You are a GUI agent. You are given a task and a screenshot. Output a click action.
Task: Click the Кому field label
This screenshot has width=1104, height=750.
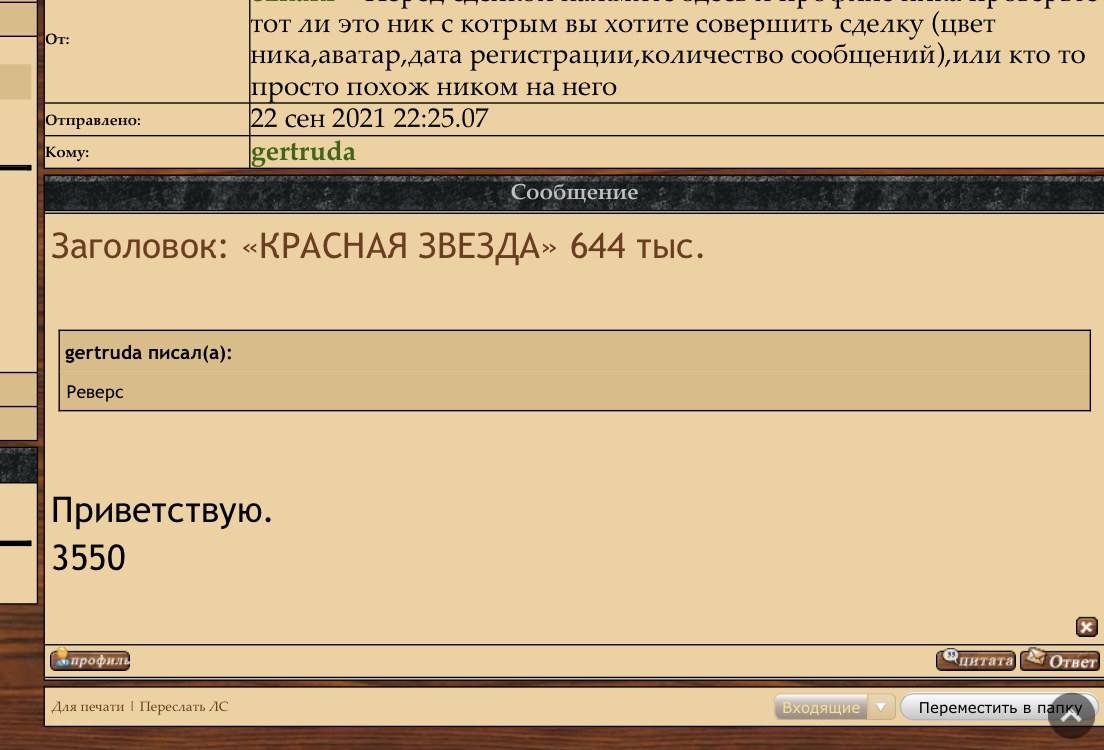(x=67, y=152)
